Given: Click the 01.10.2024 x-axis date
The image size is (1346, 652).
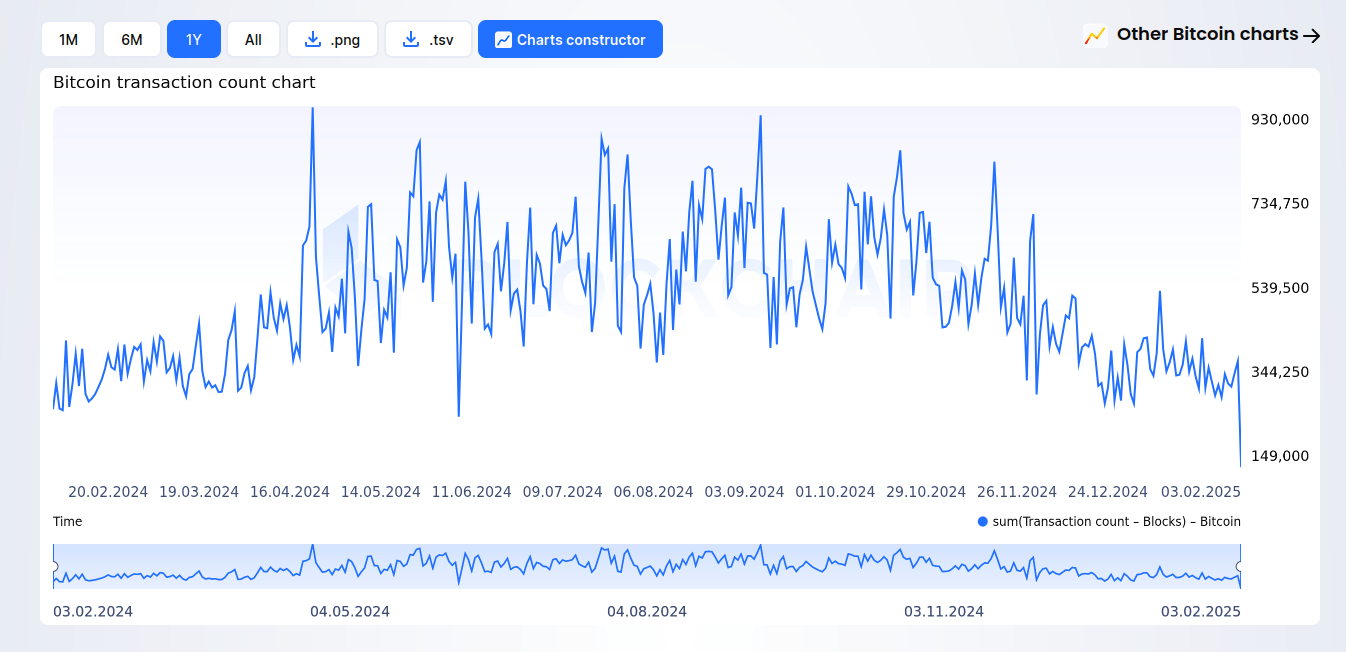Looking at the screenshot, I should (x=835, y=492).
